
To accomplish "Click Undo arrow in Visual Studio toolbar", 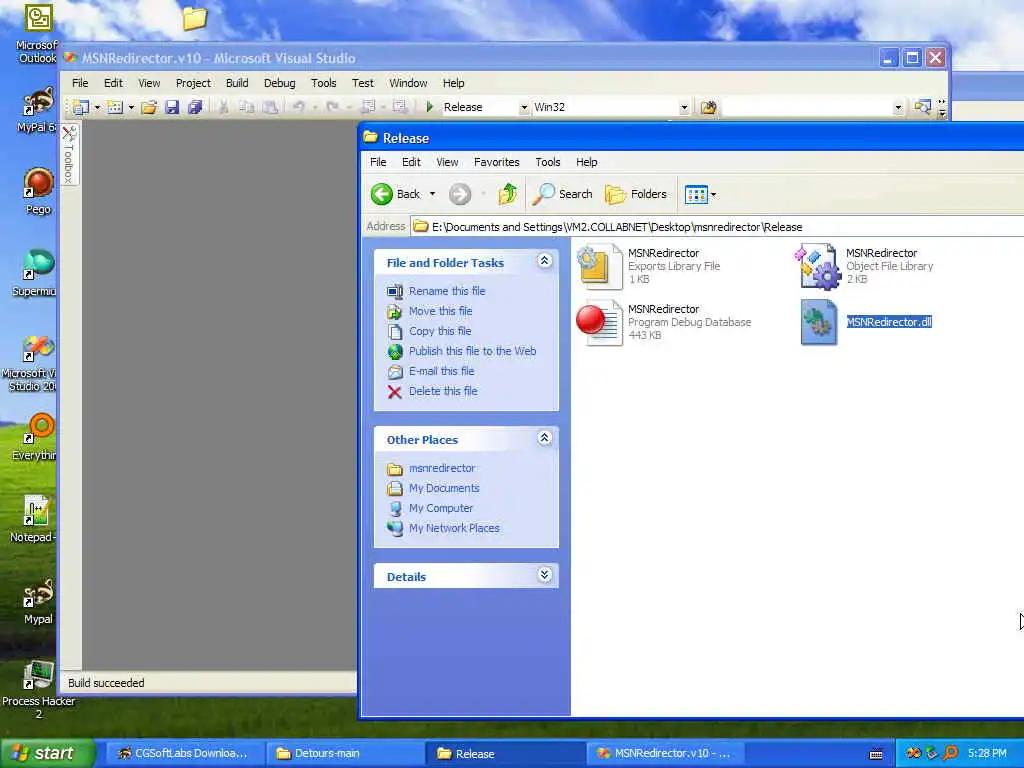I will pyautogui.click(x=298, y=106).
